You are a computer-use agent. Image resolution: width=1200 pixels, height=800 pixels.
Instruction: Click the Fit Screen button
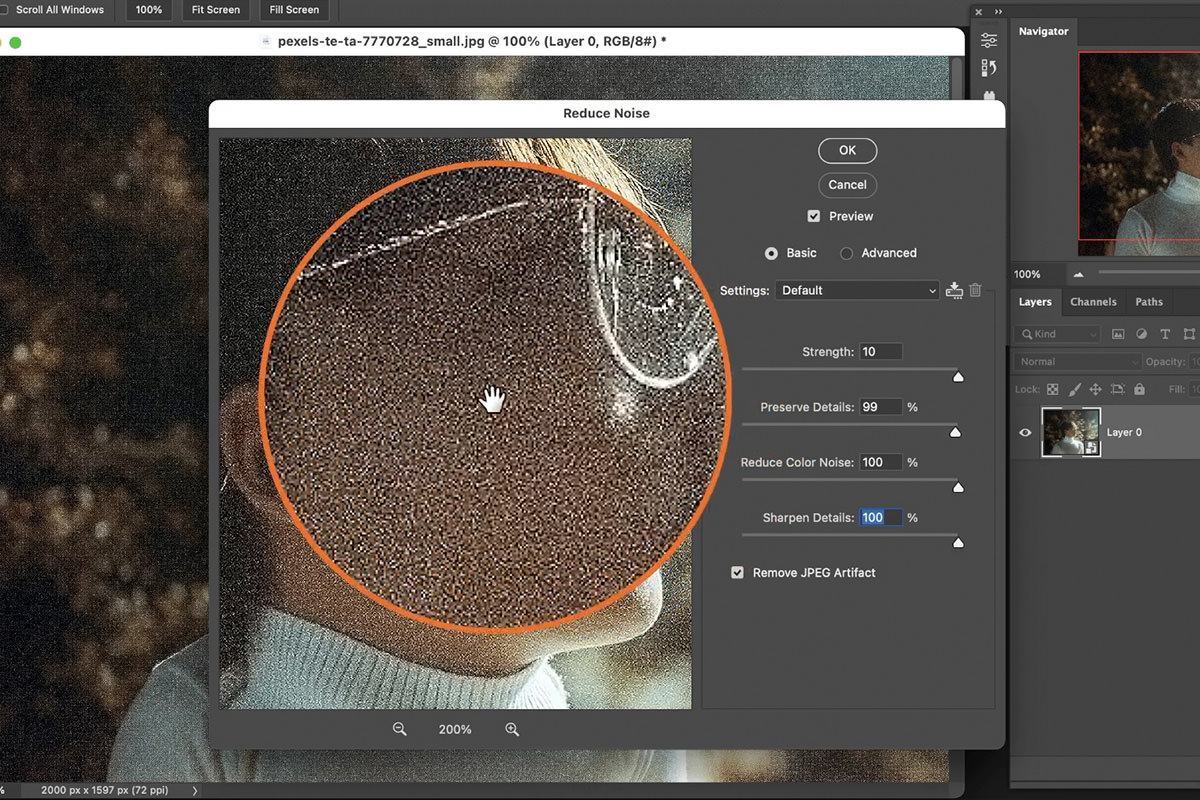click(216, 10)
